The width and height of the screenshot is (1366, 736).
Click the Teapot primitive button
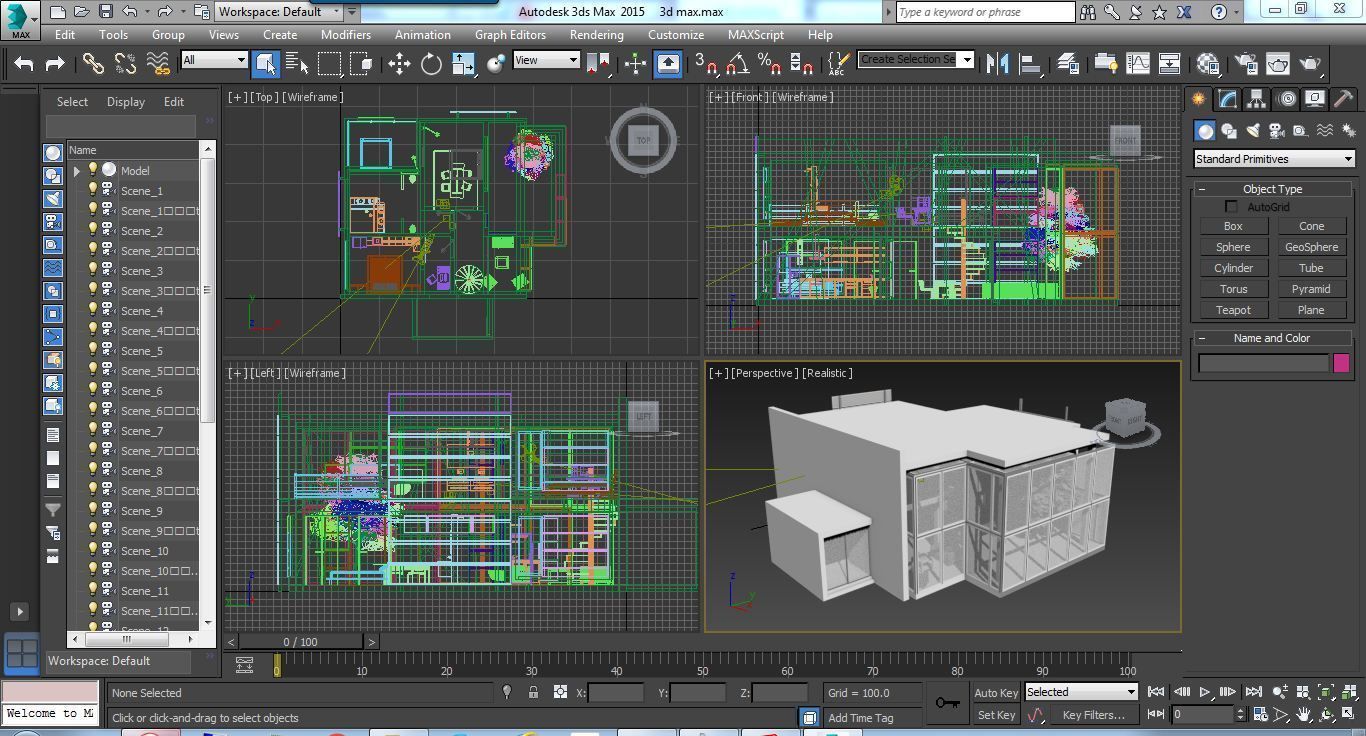(x=1233, y=310)
